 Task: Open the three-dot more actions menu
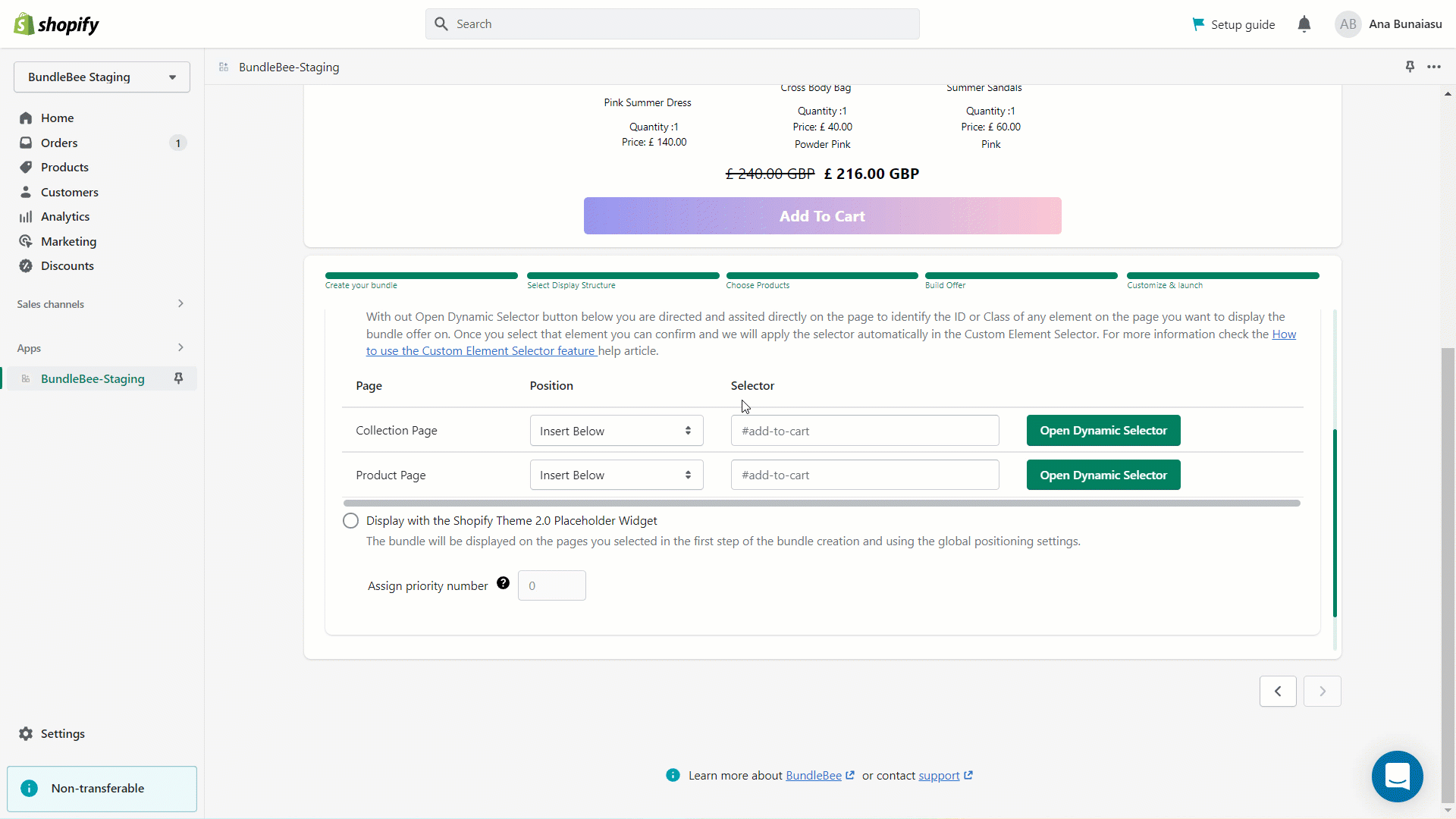click(1433, 67)
